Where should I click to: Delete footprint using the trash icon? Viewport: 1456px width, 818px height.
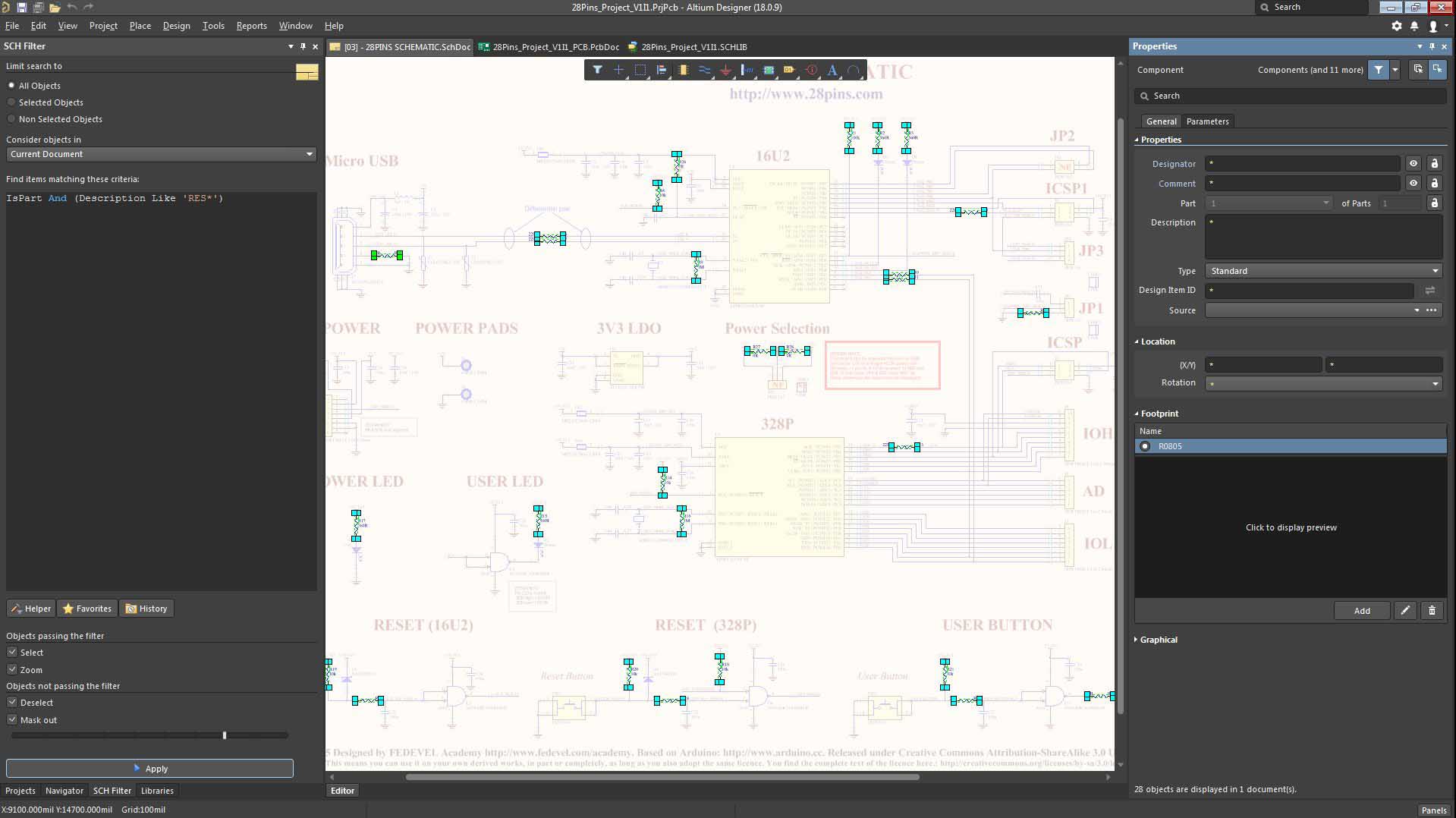point(1432,611)
